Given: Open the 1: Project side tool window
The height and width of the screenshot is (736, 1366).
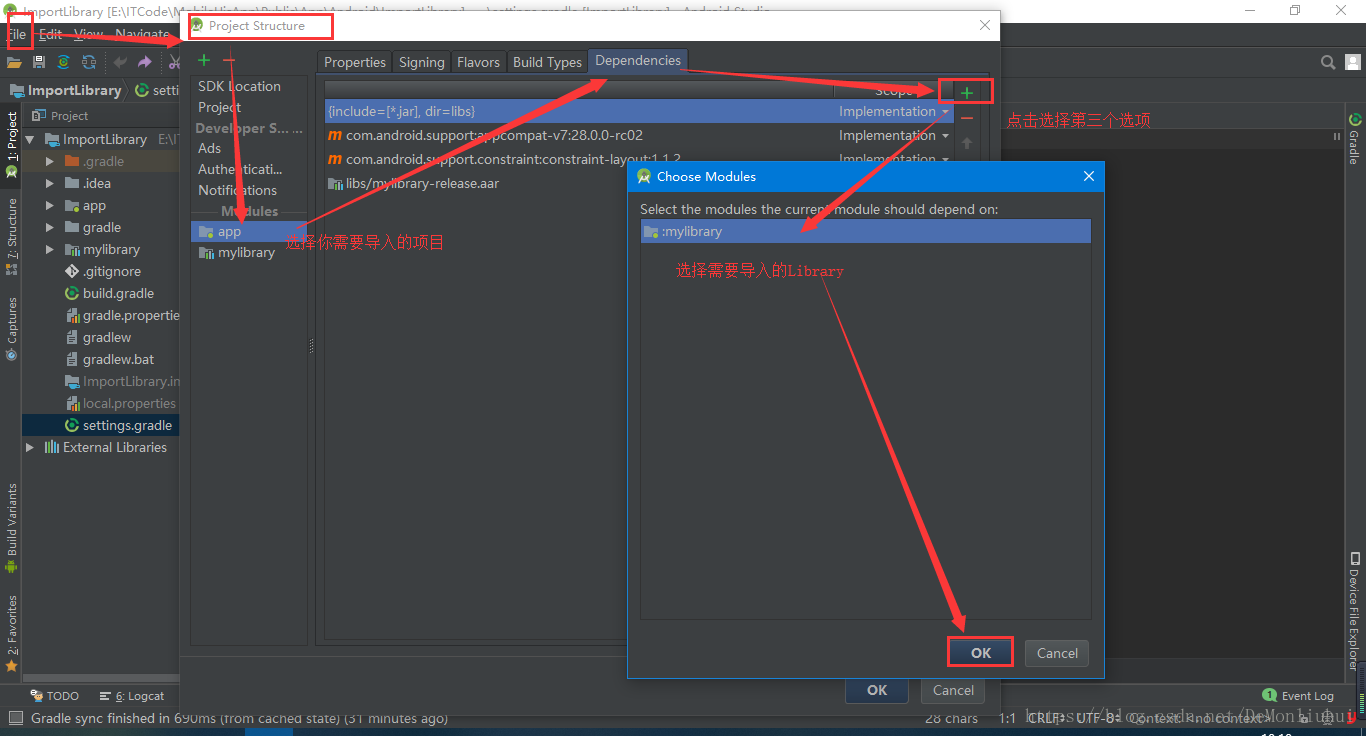Looking at the screenshot, I should [x=11, y=145].
